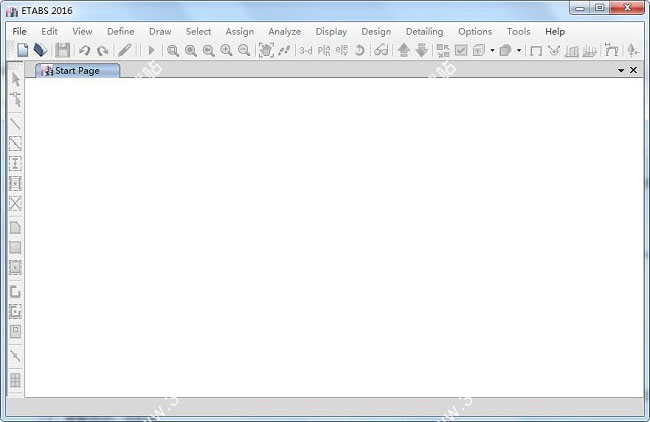Click the load assigns display icon
Viewport: 650px width, 422px height.
click(554, 50)
